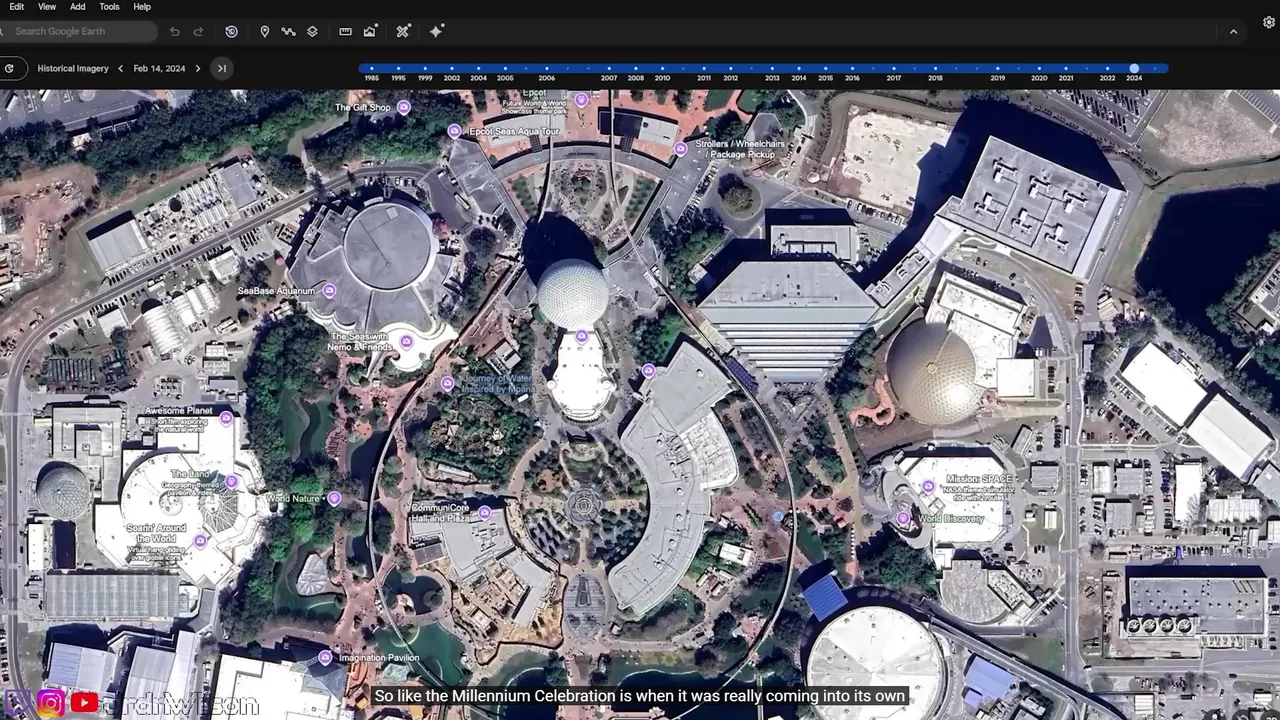Screen dimensions: 1280x720
Task: Jump to the latest imagery
Action: (x=221, y=68)
